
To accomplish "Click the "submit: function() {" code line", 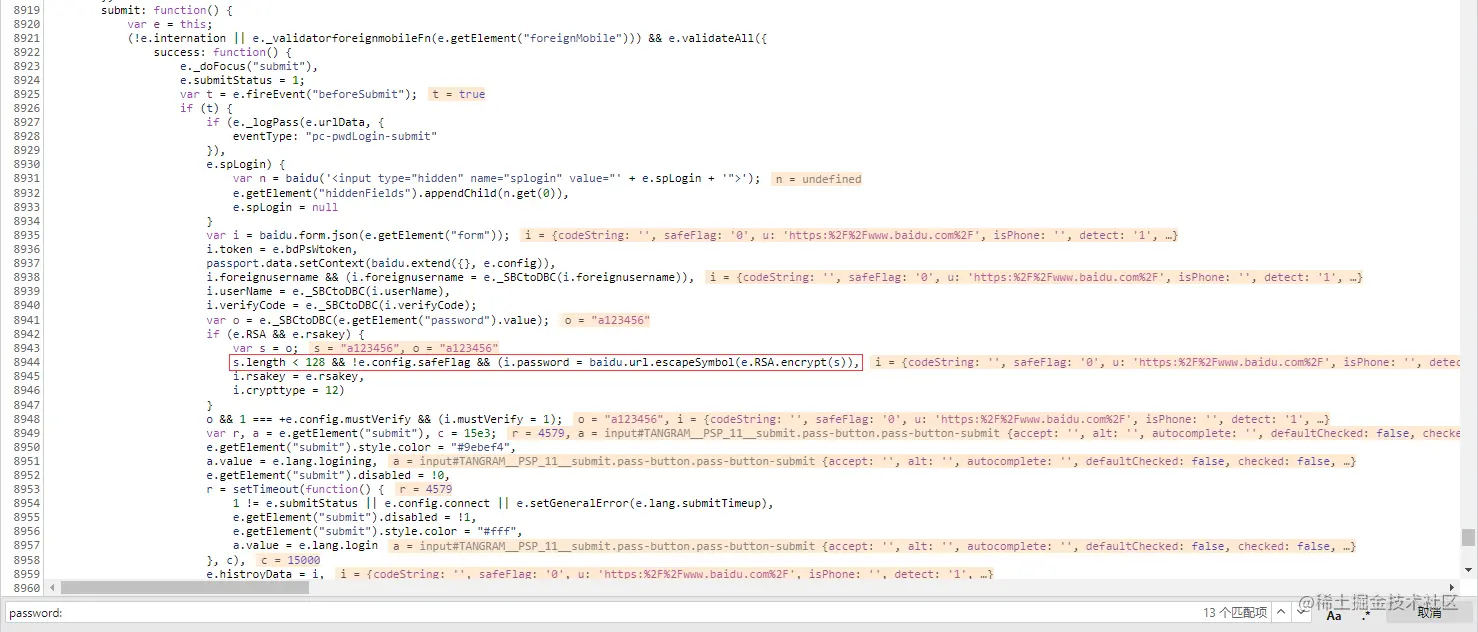I will [x=167, y=9].
